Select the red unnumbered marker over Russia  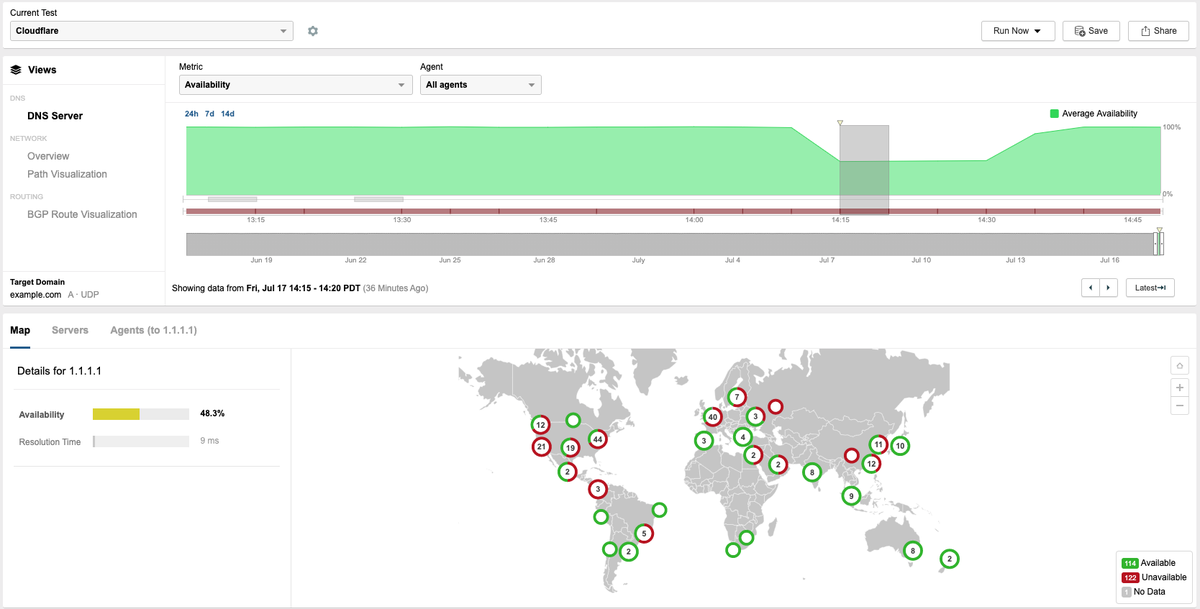[x=775, y=407]
